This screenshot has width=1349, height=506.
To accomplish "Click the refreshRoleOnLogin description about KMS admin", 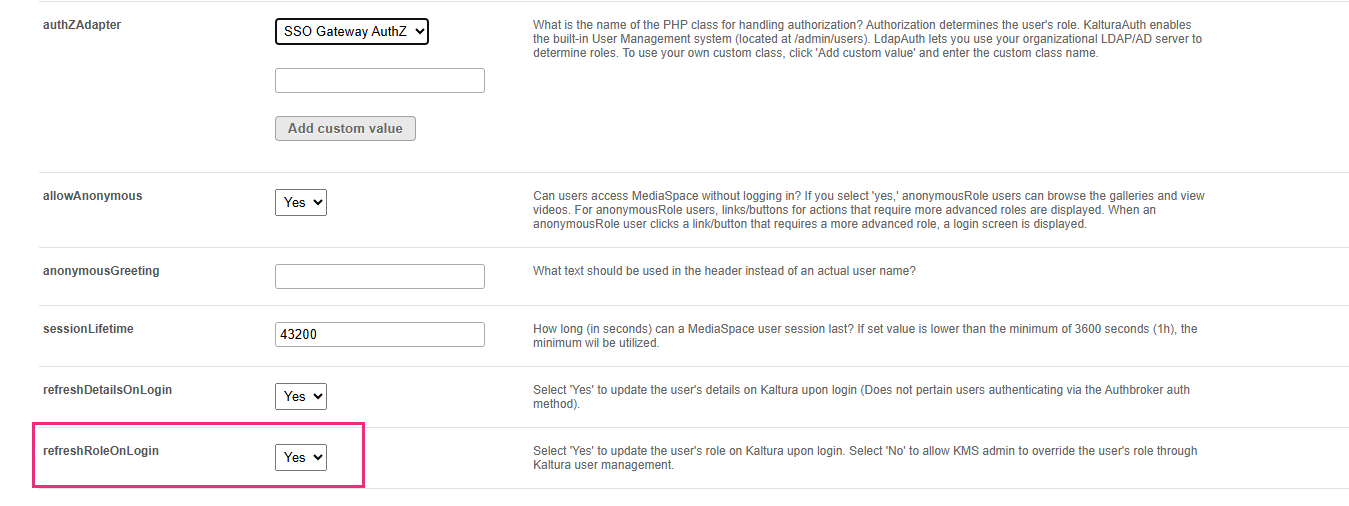I will pos(864,458).
